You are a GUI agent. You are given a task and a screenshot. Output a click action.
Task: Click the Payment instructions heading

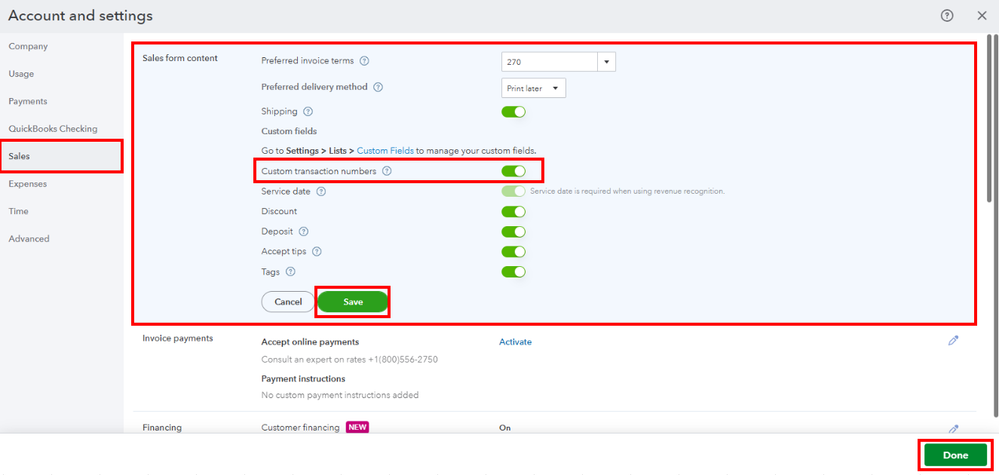click(303, 379)
